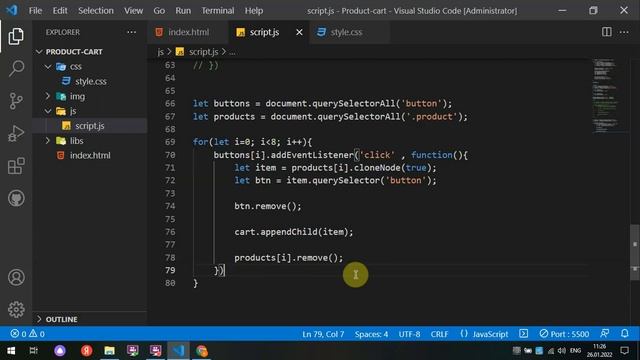The height and width of the screenshot is (360, 640).
Task: Open the Extensions view
Action: 16,166
